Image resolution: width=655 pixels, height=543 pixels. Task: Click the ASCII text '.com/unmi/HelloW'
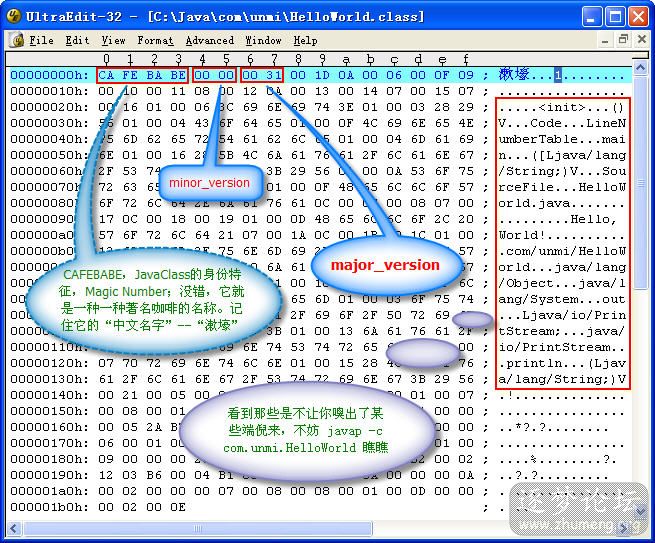click(x=562, y=251)
